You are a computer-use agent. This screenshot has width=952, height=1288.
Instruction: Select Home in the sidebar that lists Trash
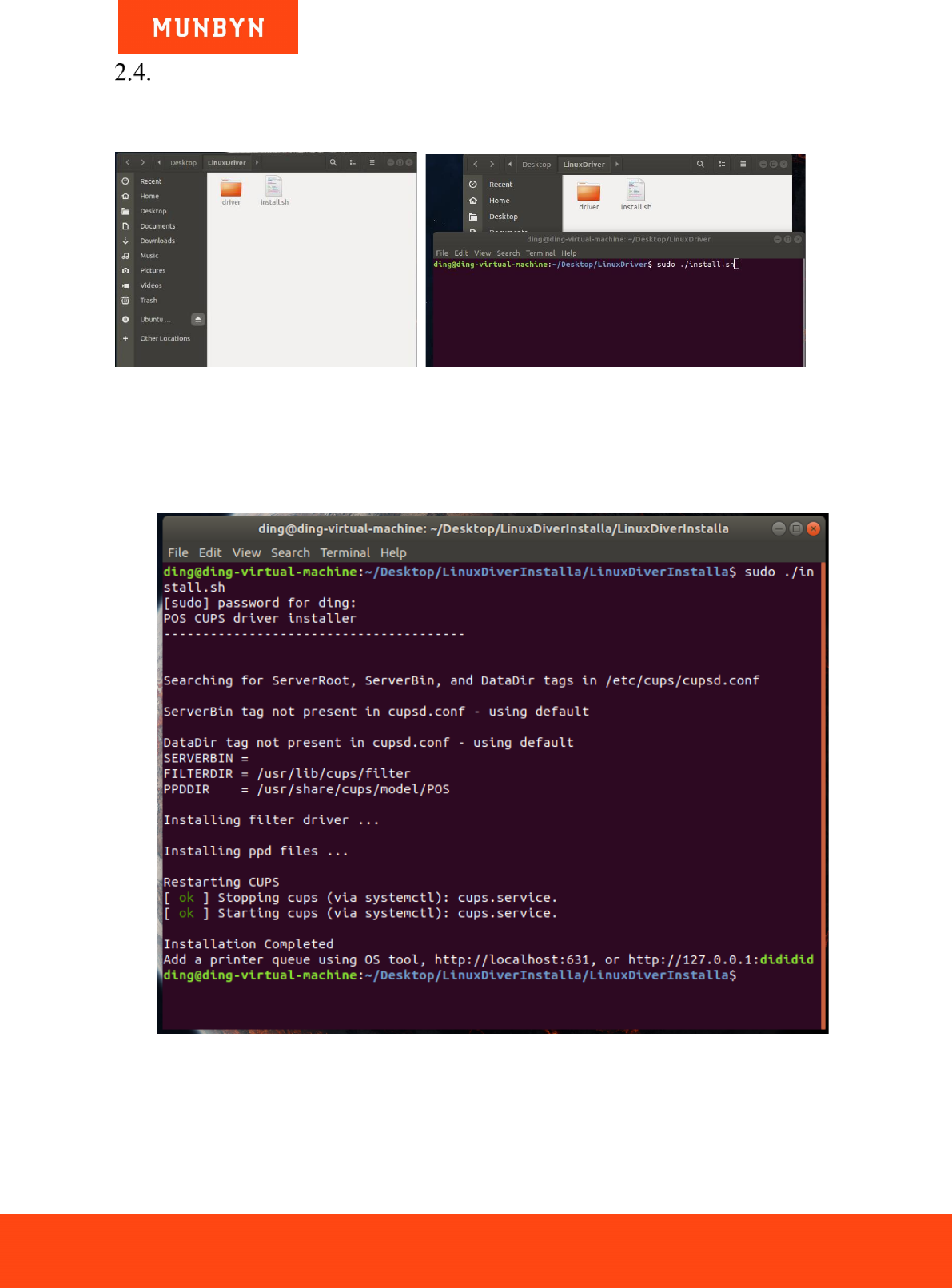[x=149, y=197]
